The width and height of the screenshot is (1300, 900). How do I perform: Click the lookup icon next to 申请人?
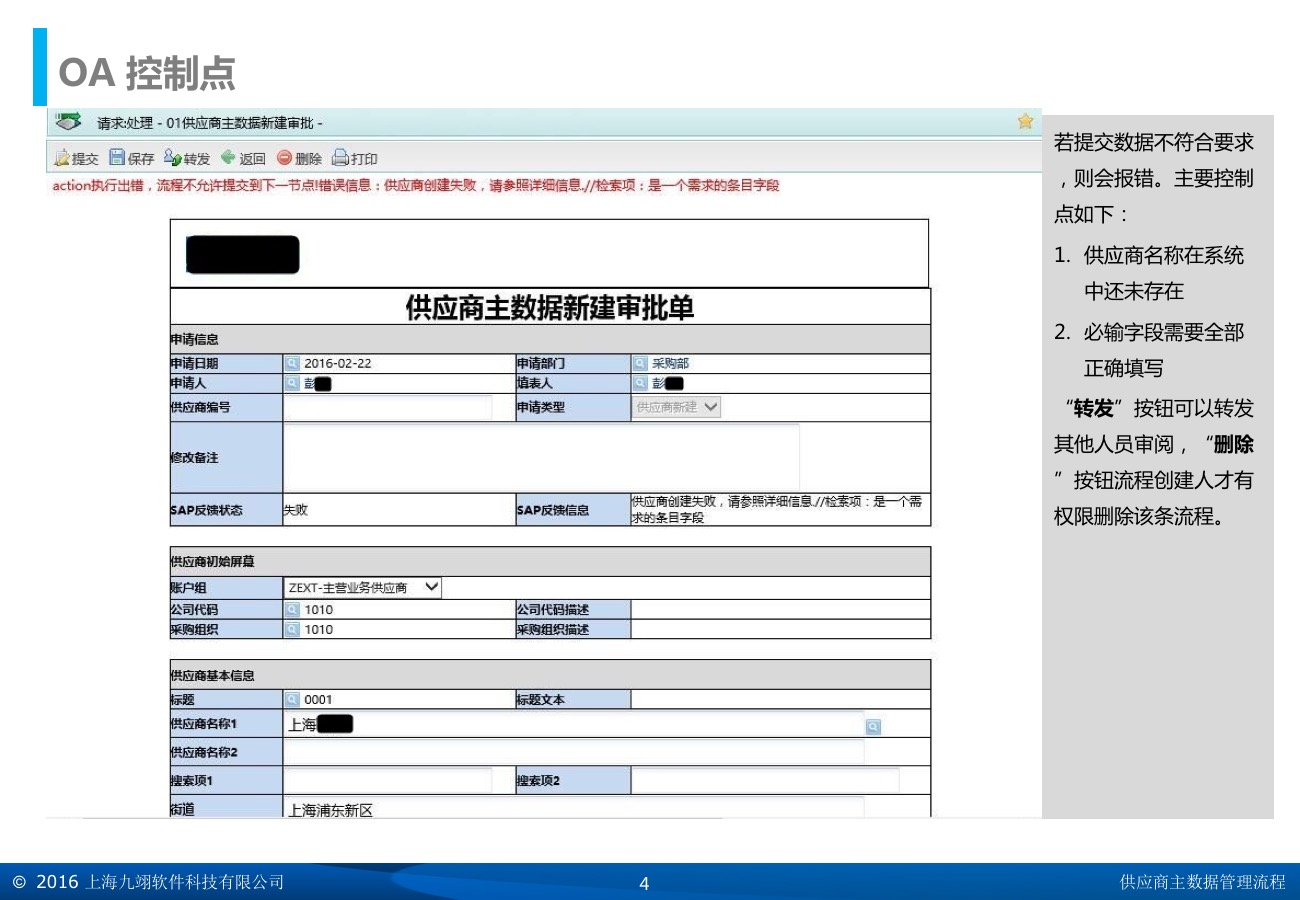tap(293, 382)
